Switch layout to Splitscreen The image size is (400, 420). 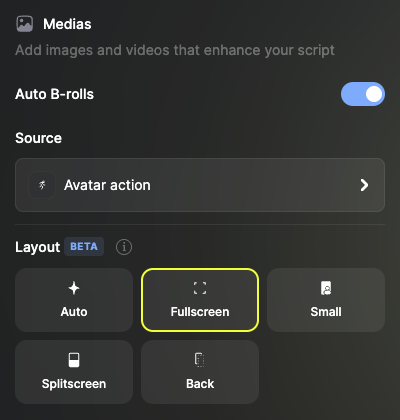tap(74, 372)
